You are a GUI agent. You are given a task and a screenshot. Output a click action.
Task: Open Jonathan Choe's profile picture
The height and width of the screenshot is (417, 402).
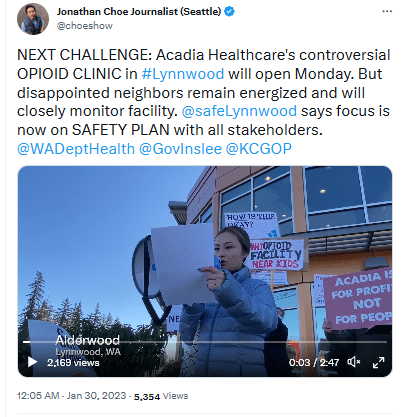click(x=33, y=19)
